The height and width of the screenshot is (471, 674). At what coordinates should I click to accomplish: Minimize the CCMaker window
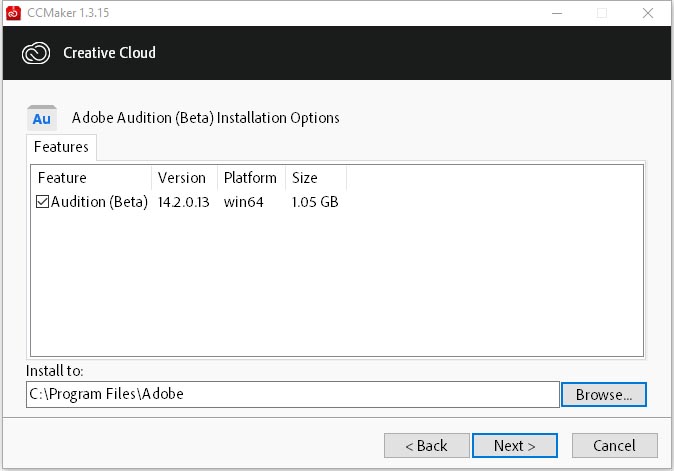[555, 13]
